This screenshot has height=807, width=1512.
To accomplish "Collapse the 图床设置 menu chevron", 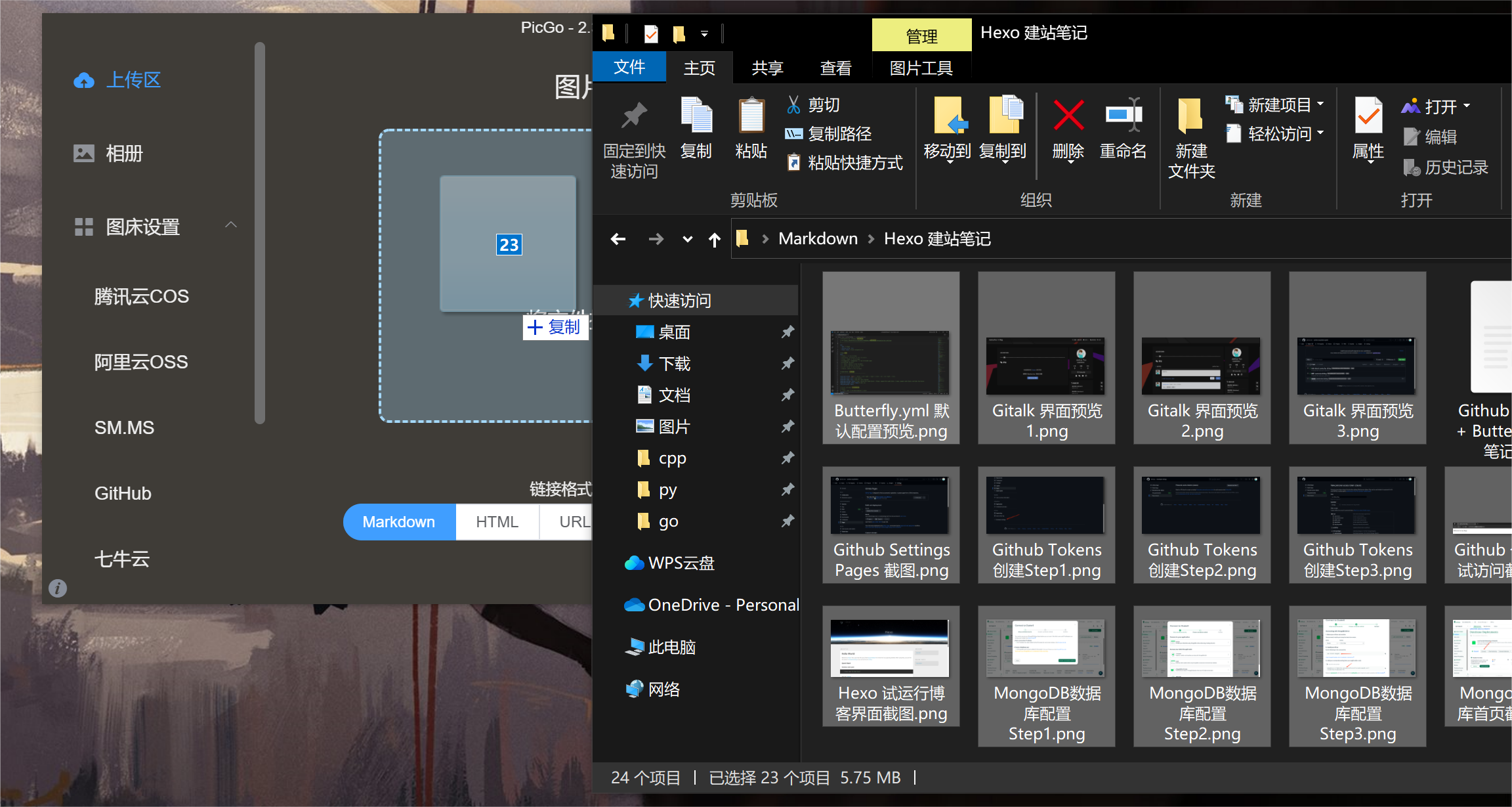I will (x=231, y=225).
